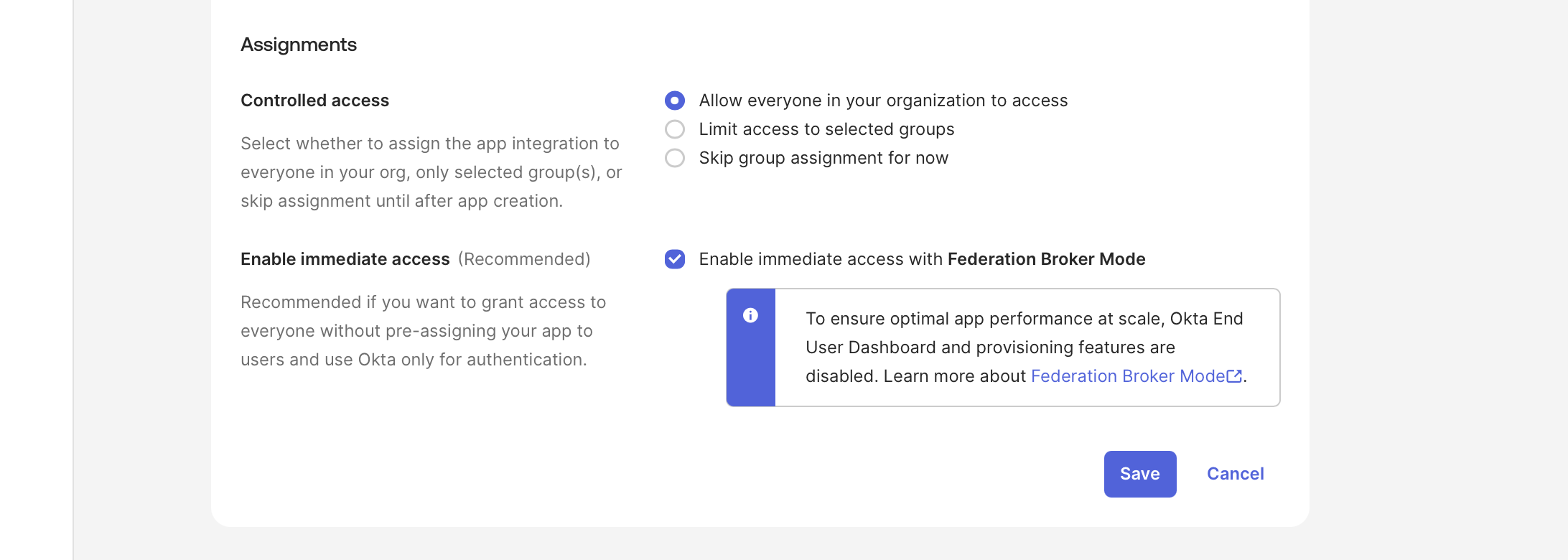Viewport: 1568px width, 560px height.
Task: Uncheck the Federation Broker Mode checkbox
Action: coord(674,259)
